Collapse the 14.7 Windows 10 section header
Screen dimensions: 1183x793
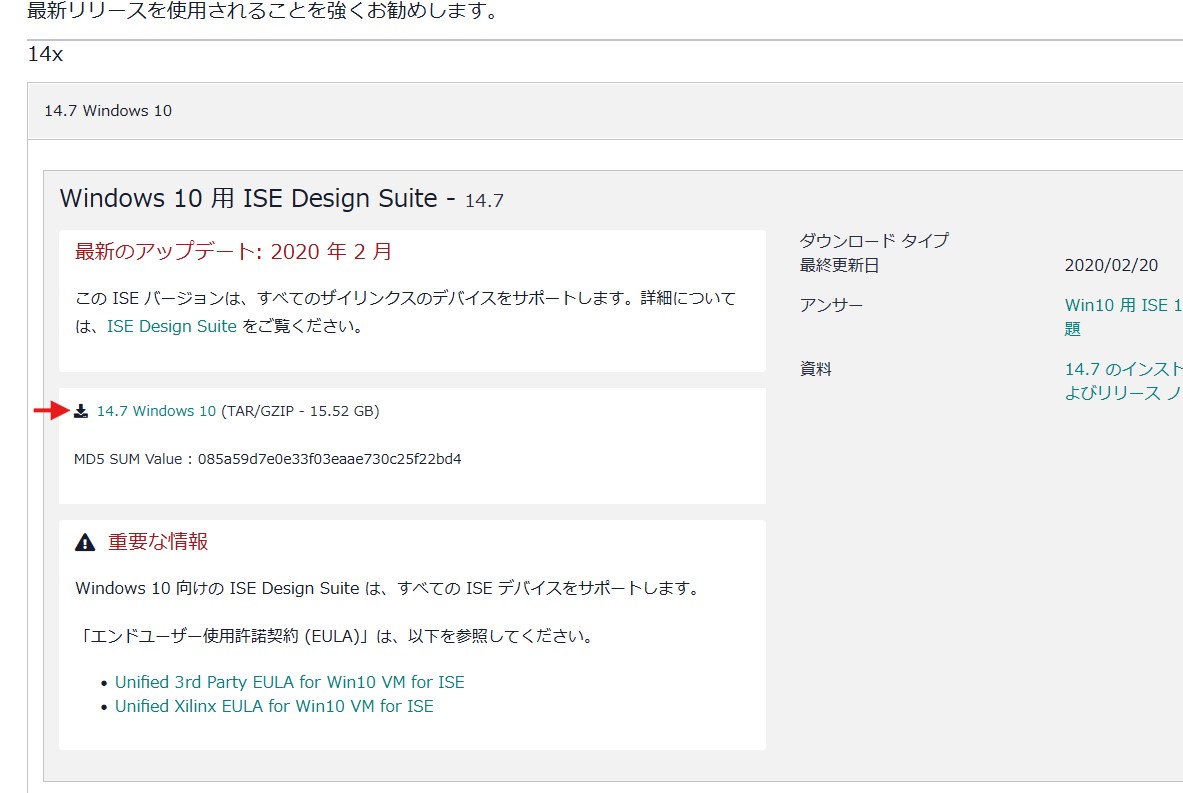605,111
